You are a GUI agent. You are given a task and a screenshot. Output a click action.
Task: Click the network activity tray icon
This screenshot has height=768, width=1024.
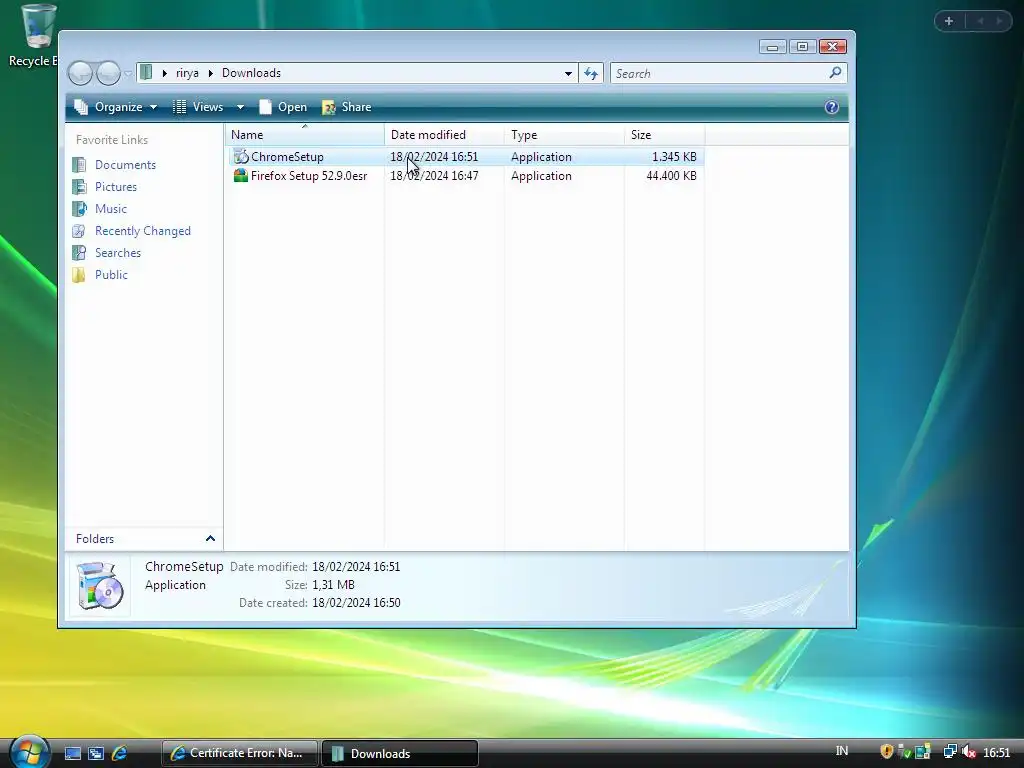click(x=922, y=752)
